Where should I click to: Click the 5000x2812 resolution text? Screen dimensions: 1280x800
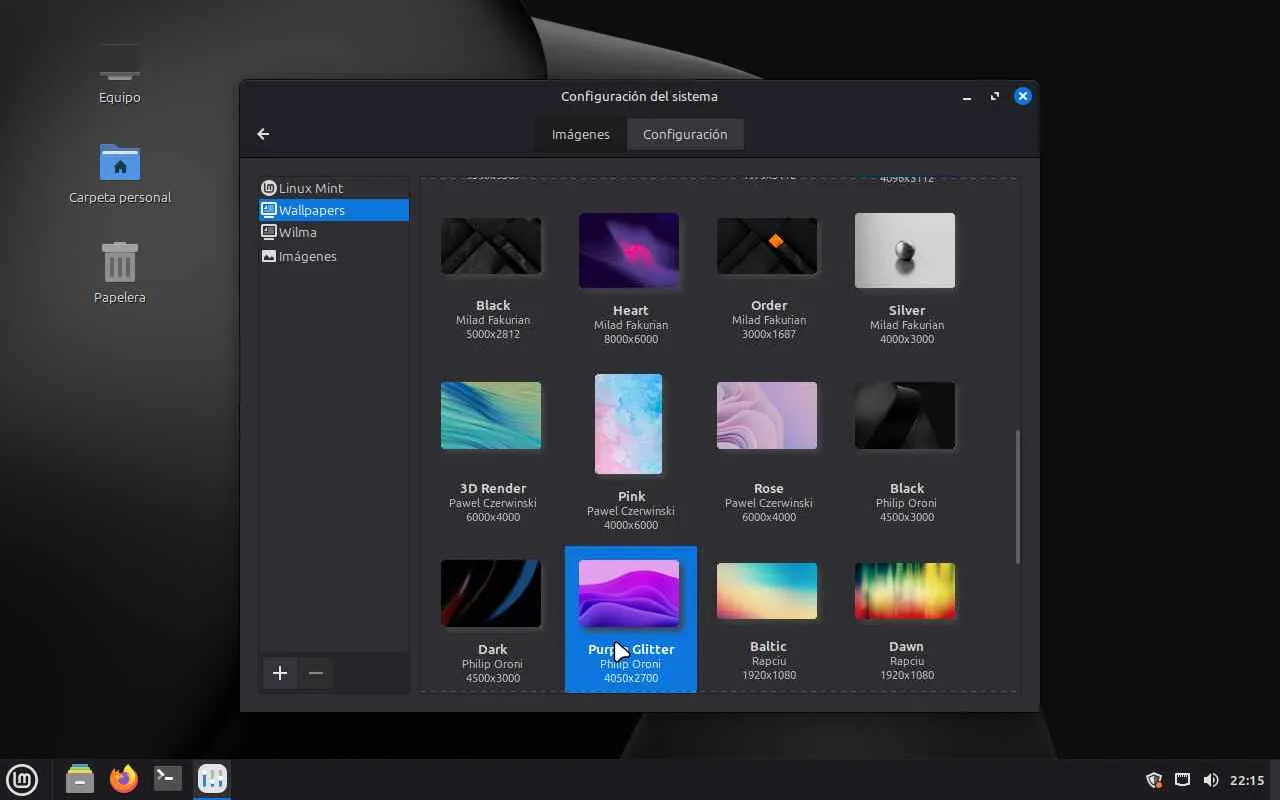click(x=493, y=334)
